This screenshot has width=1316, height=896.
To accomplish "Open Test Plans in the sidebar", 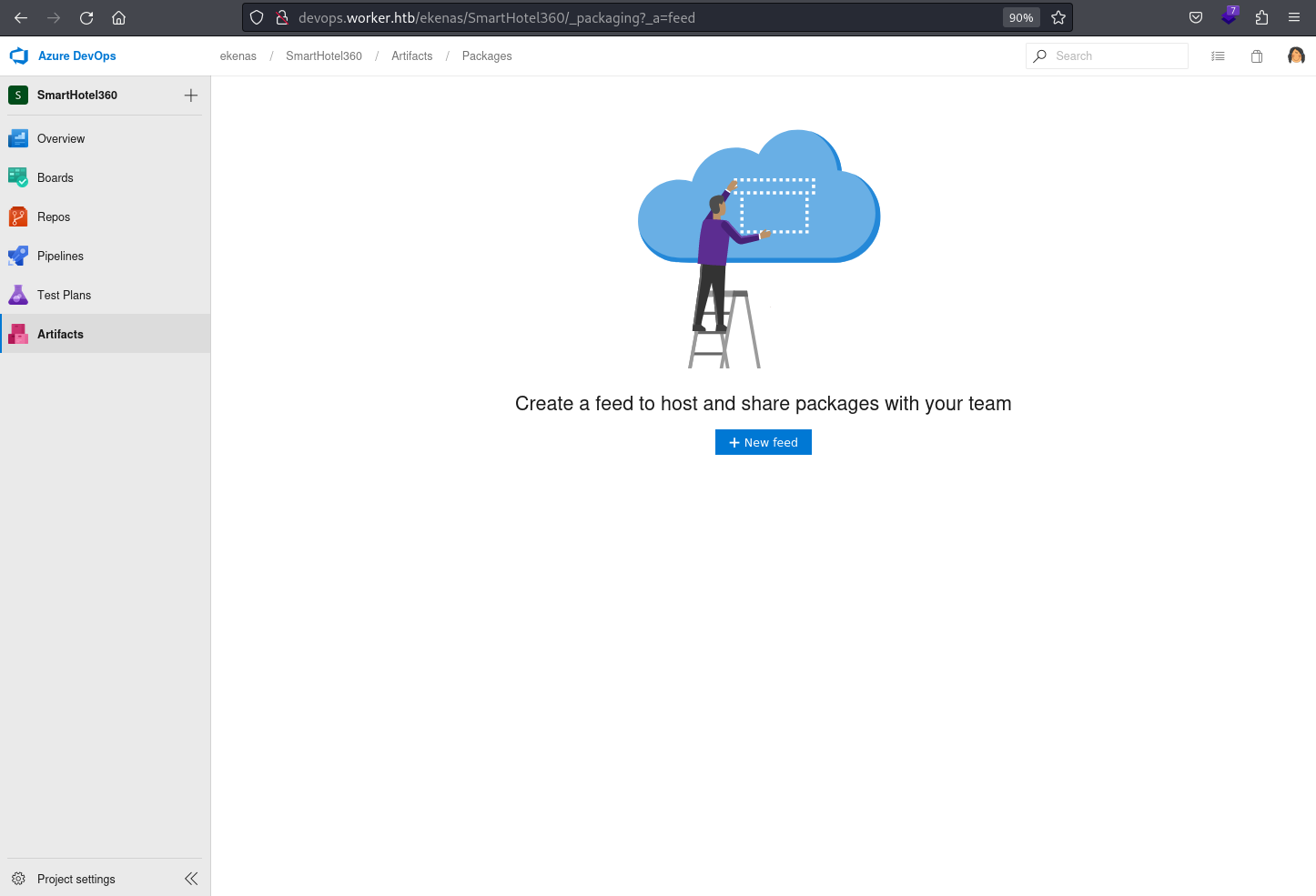I will tap(106, 295).
